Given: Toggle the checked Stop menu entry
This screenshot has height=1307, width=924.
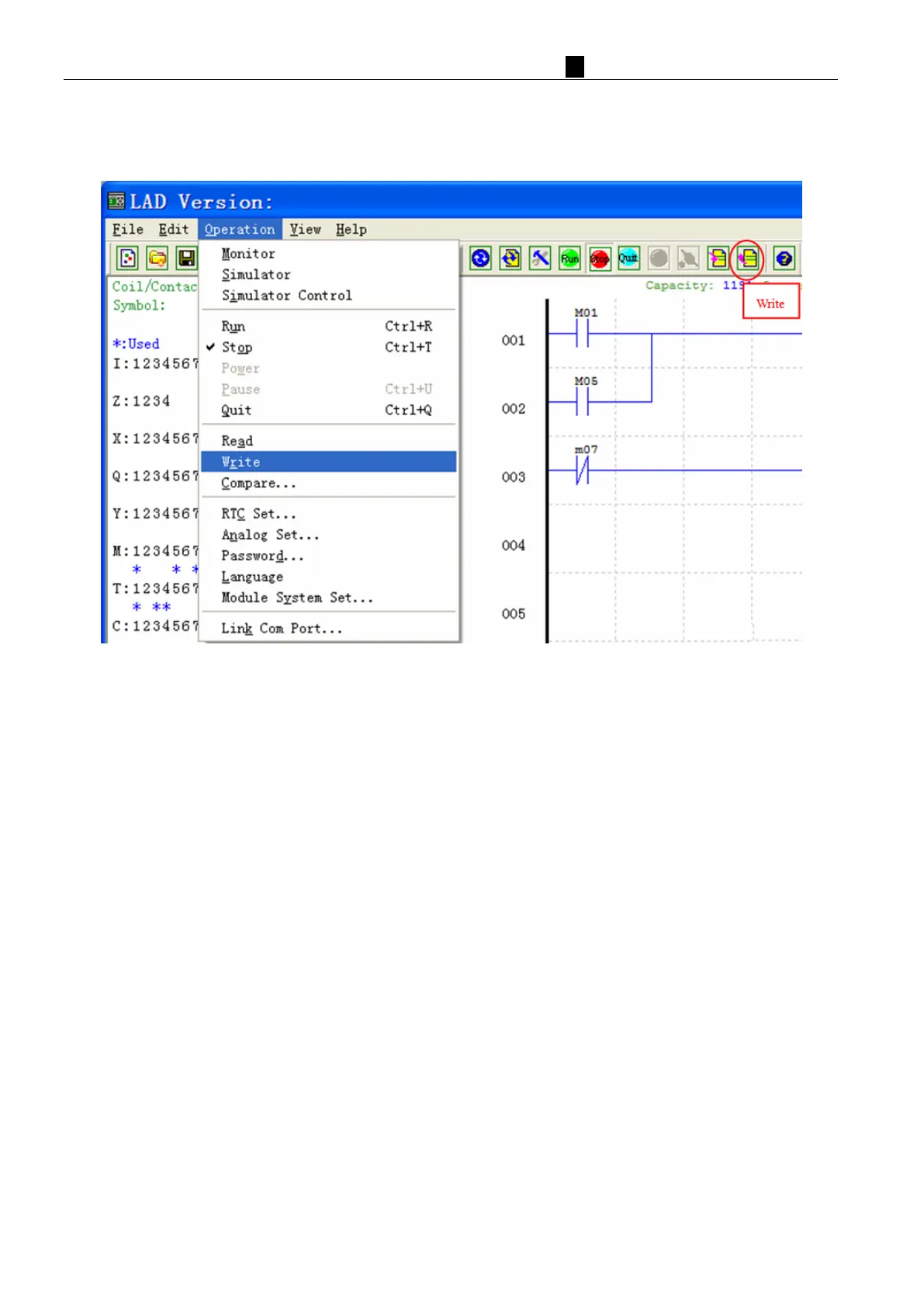Looking at the screenshot, I should [328, 348].
